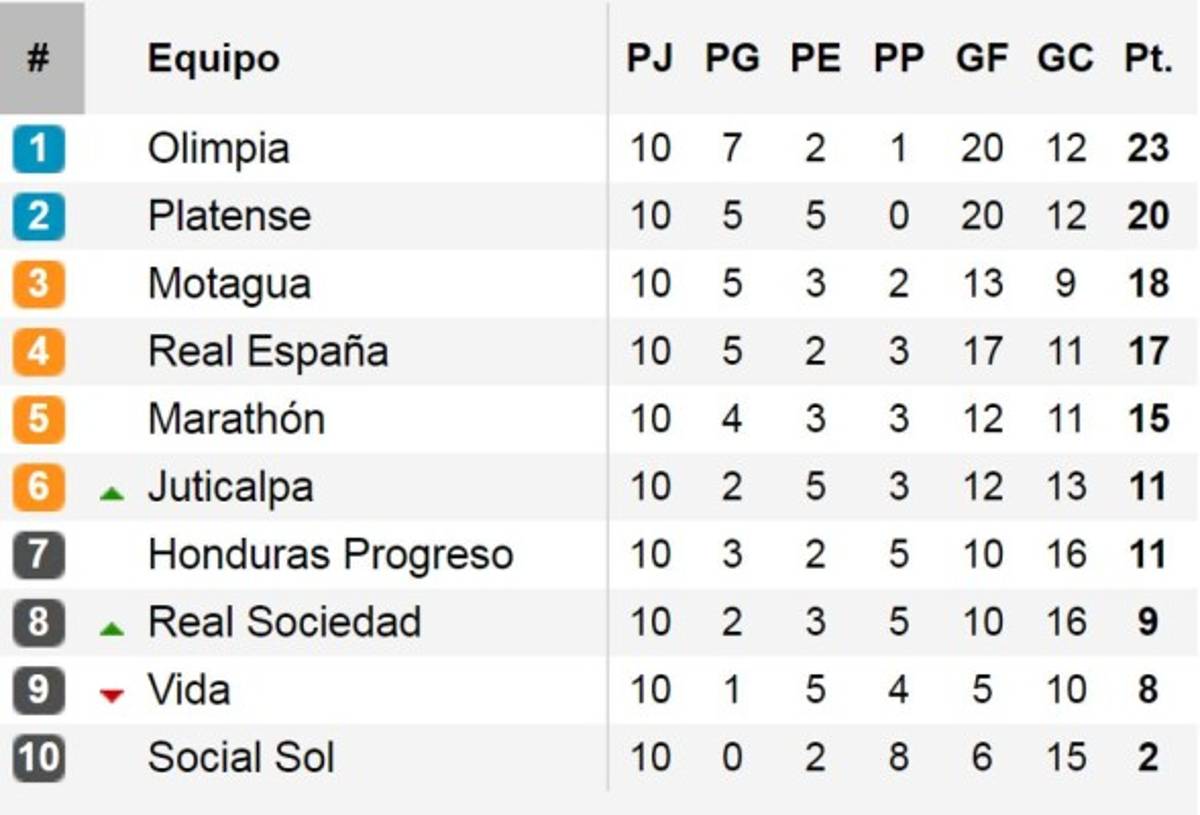Click the blue position 2 badge
1200x815 pixels.
(x=38, y=216)
